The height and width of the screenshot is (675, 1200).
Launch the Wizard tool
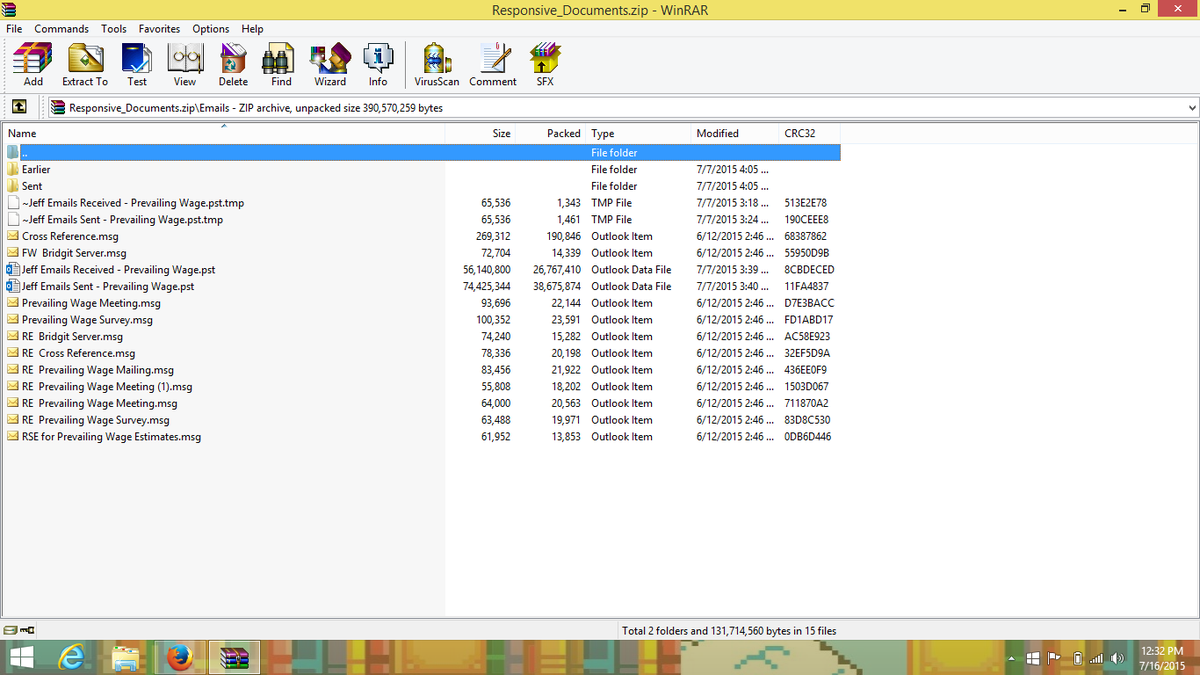pyautogui.click(x=330, y=65)
